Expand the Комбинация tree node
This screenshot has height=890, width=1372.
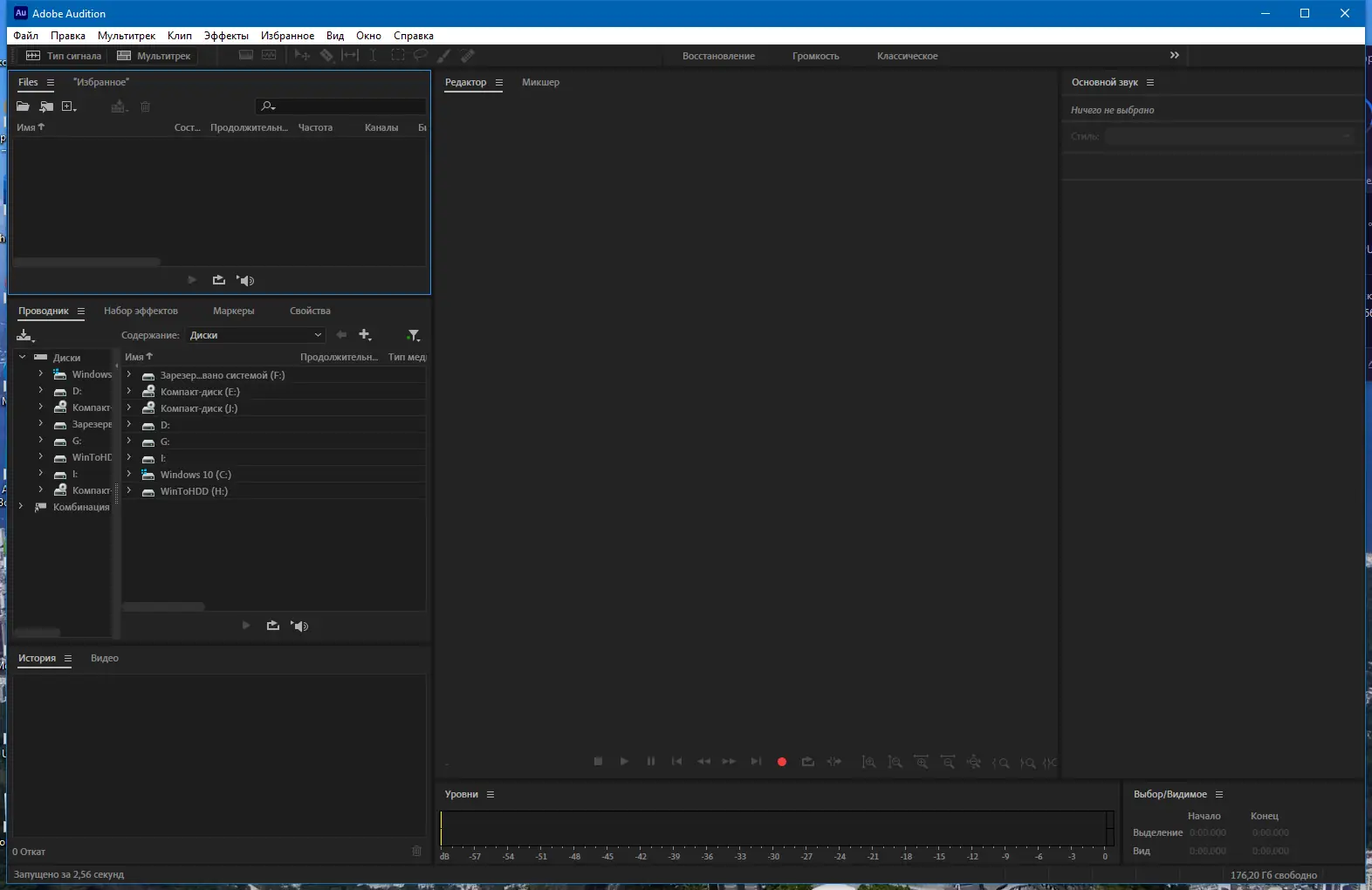(x=21, y=506)
